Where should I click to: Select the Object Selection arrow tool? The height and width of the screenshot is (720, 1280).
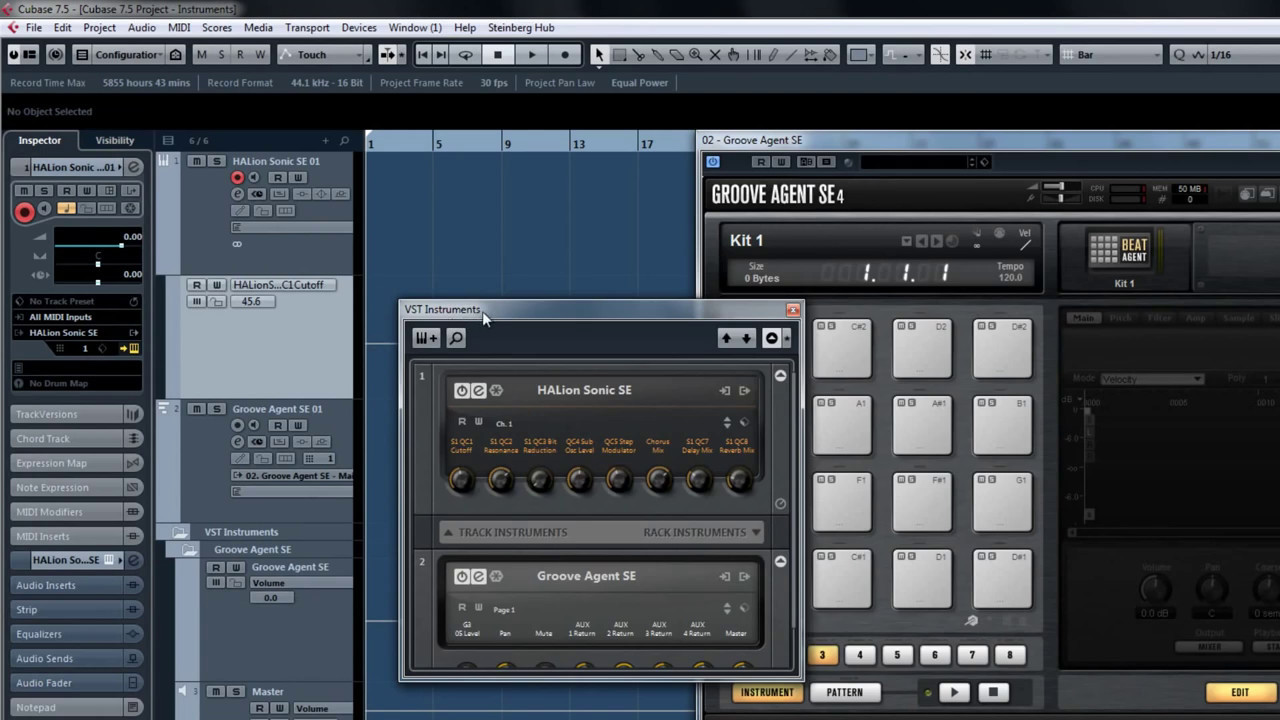599,55
